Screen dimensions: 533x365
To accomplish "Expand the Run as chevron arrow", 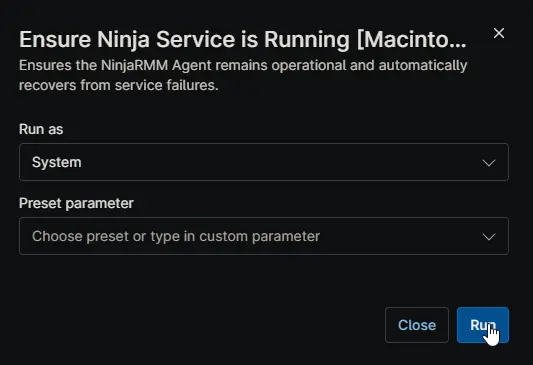I will coord(489,163).
